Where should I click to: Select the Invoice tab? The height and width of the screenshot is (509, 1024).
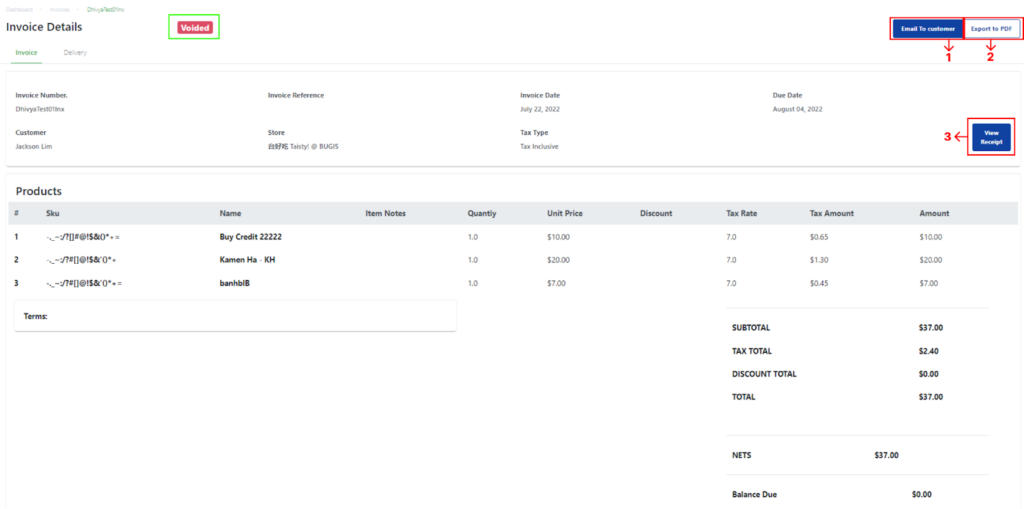click(x=26, y=52)
